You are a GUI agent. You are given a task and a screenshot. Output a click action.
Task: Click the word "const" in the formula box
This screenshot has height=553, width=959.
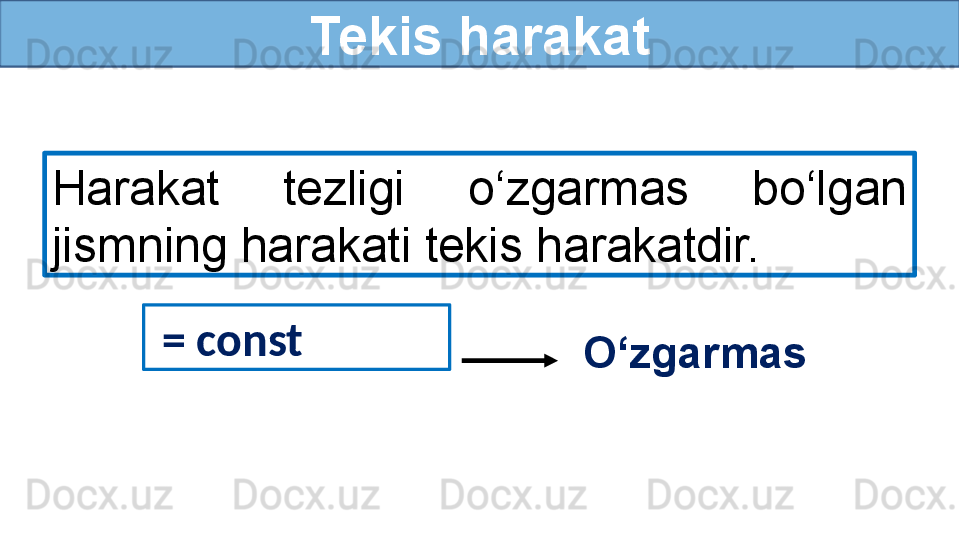[249, 341]
